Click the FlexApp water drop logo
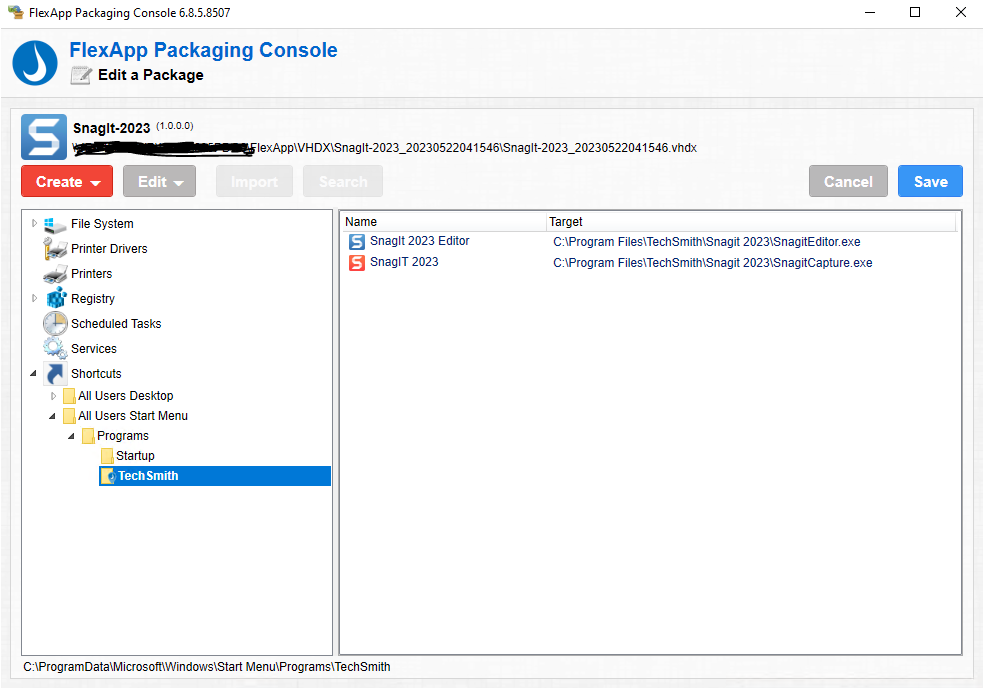Image resolution: width=984 pixels, height=689 pixels. pyautogui.click(x=35, y=63)
